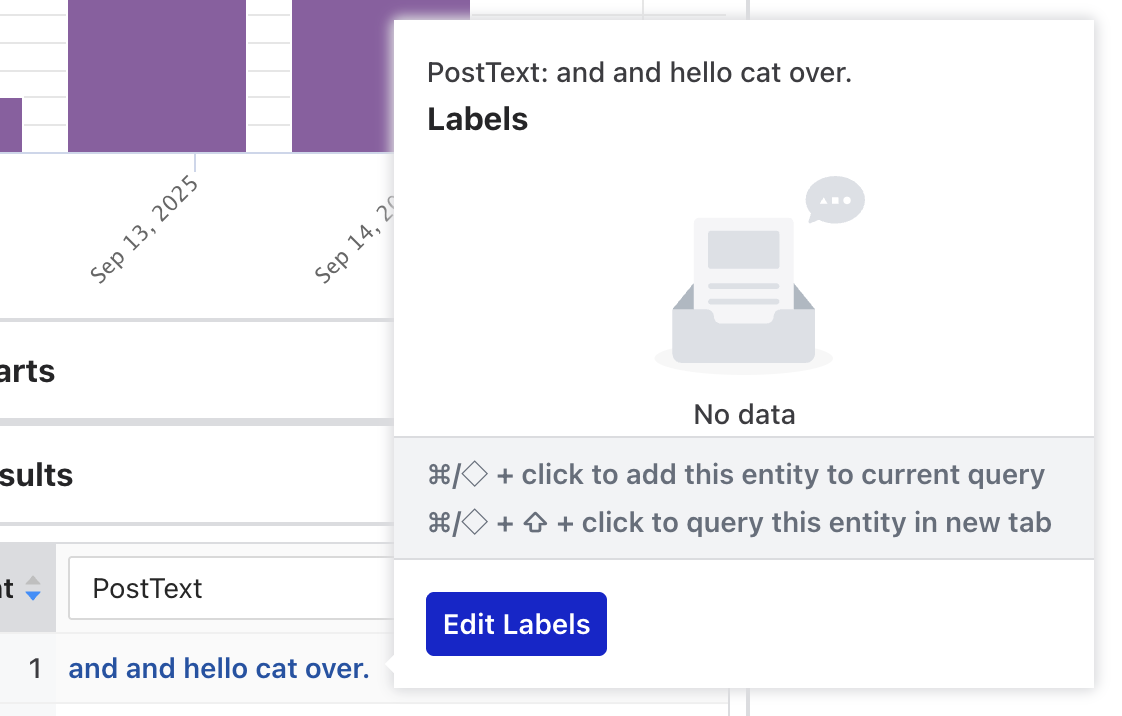Expand the Results section
The width and height of the screenshot is (1122, 716).
[x=35, y=476]
